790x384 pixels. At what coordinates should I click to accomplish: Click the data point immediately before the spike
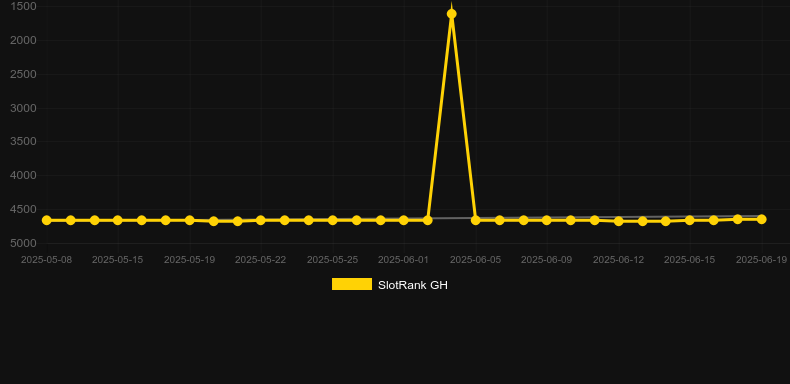(x=428, y=220)
